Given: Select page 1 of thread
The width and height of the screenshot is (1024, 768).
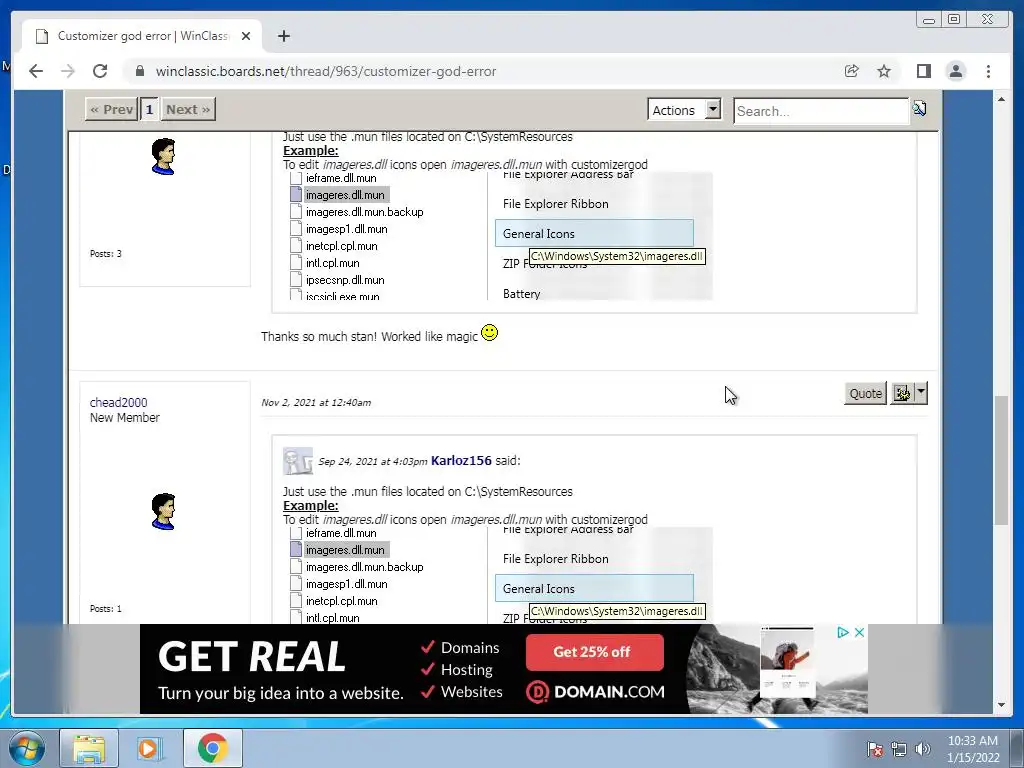Looking at the screenshot, I should tap(150, 110).
